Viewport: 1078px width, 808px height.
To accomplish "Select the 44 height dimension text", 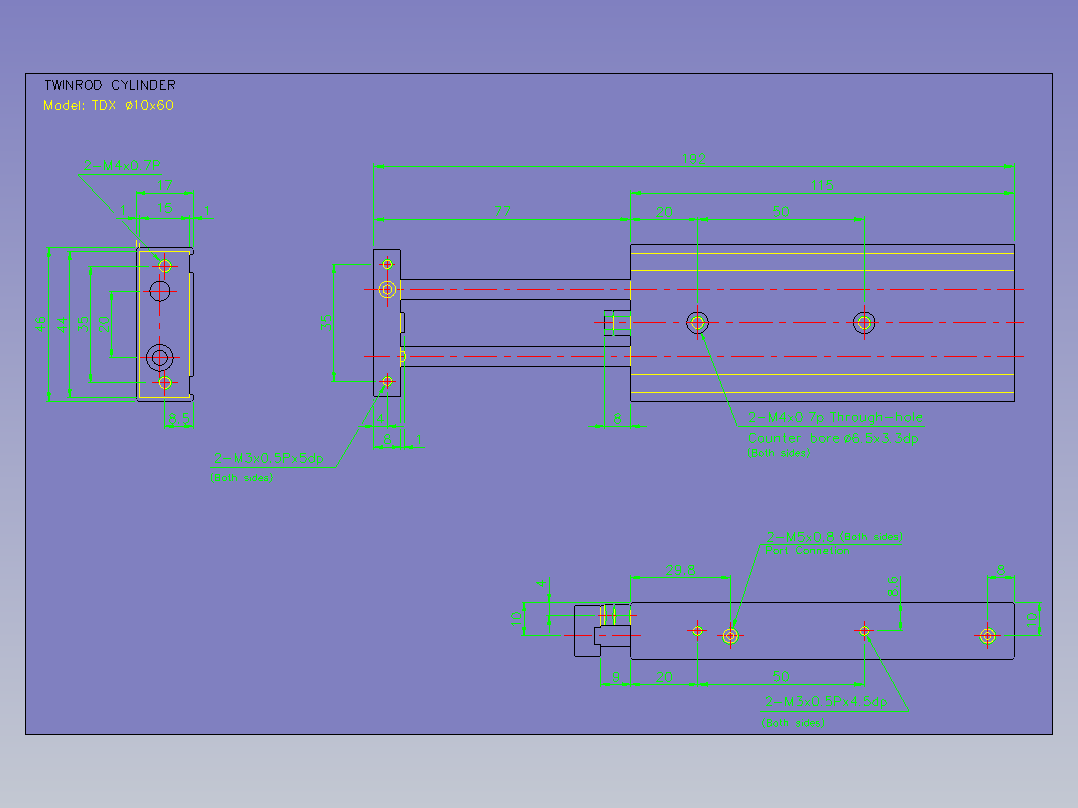I will tap(63, 324).
